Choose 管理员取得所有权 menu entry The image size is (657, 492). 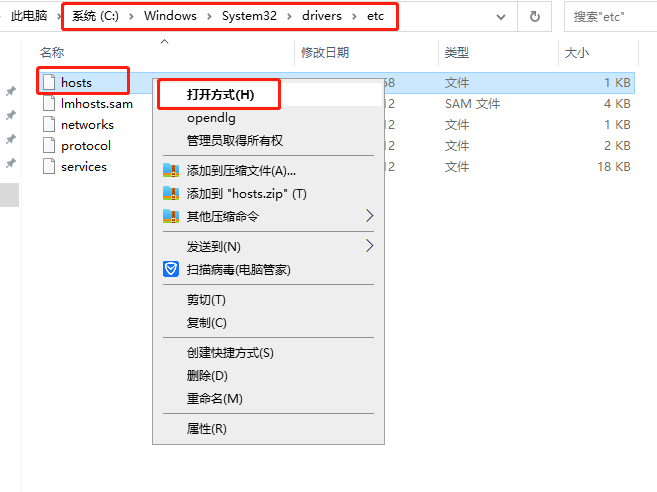pos(235,140)
